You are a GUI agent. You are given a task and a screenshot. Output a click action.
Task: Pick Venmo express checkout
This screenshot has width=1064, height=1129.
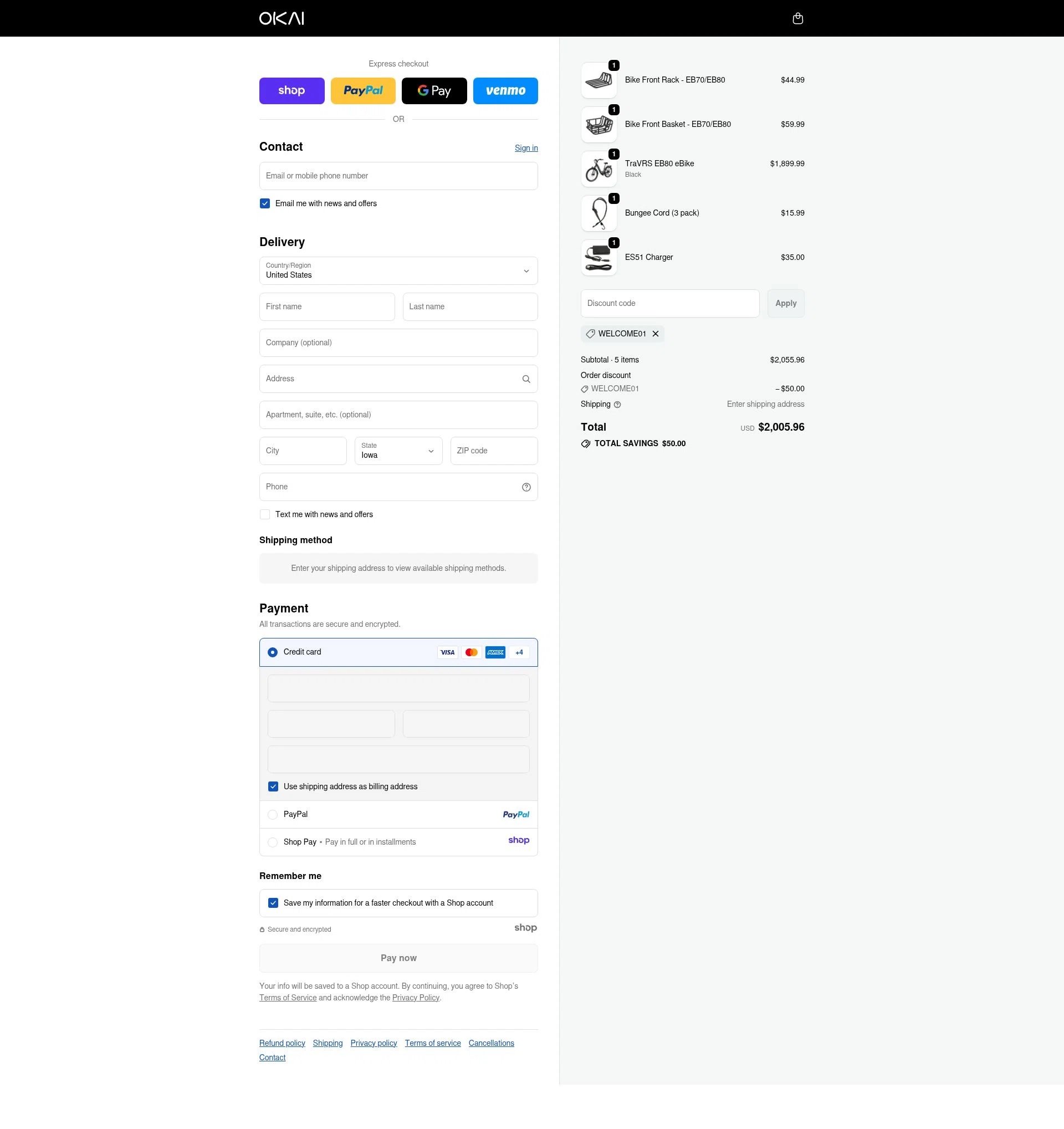point(505,90)
